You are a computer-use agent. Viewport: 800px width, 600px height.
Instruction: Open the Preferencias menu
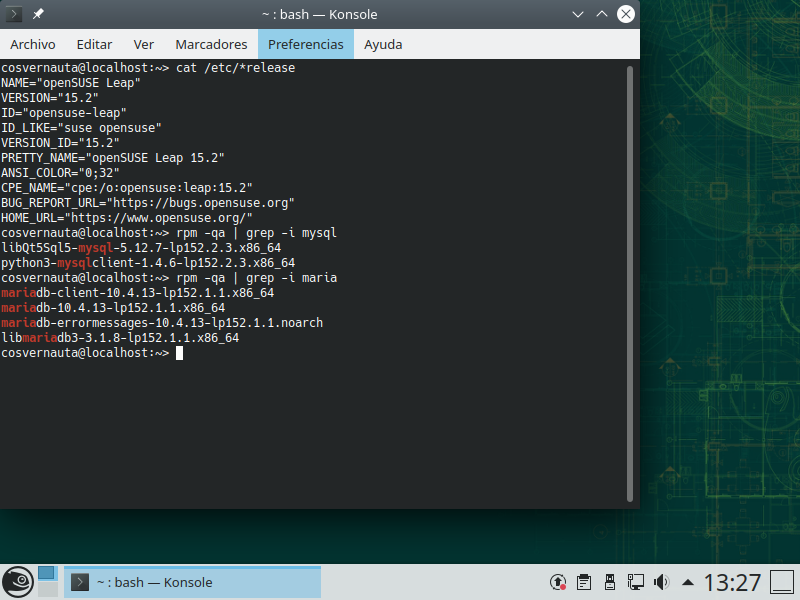(x=306, y=44)
